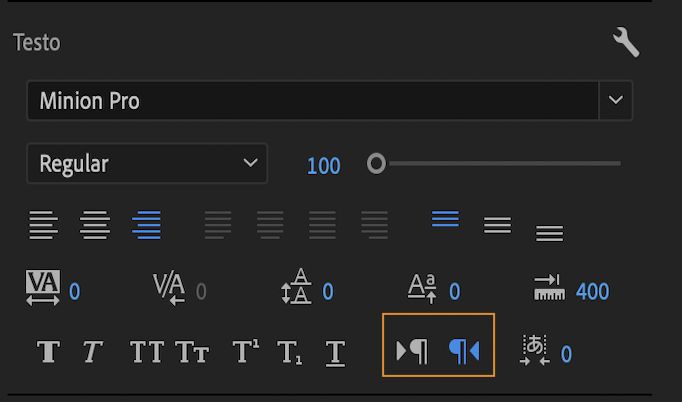This screenshot has width=682, height=402.
Task: Enable All Caps text style
Action: pyautogui.click(x=147, y=352)
